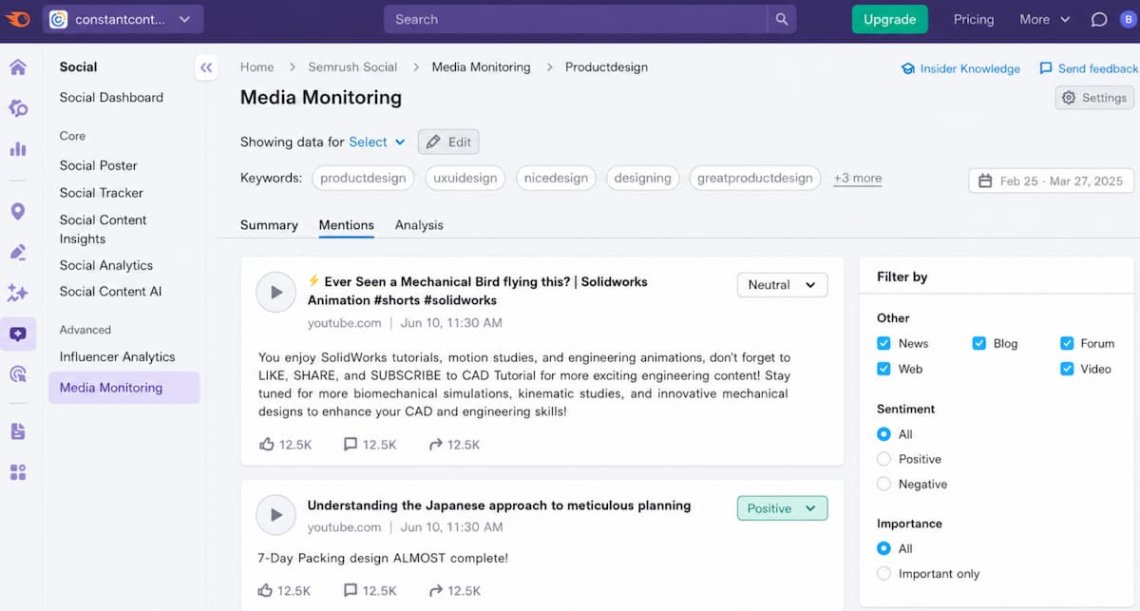
Task: Uncheck the Blog filter checkbox
Action: click(x=979, y=343)
